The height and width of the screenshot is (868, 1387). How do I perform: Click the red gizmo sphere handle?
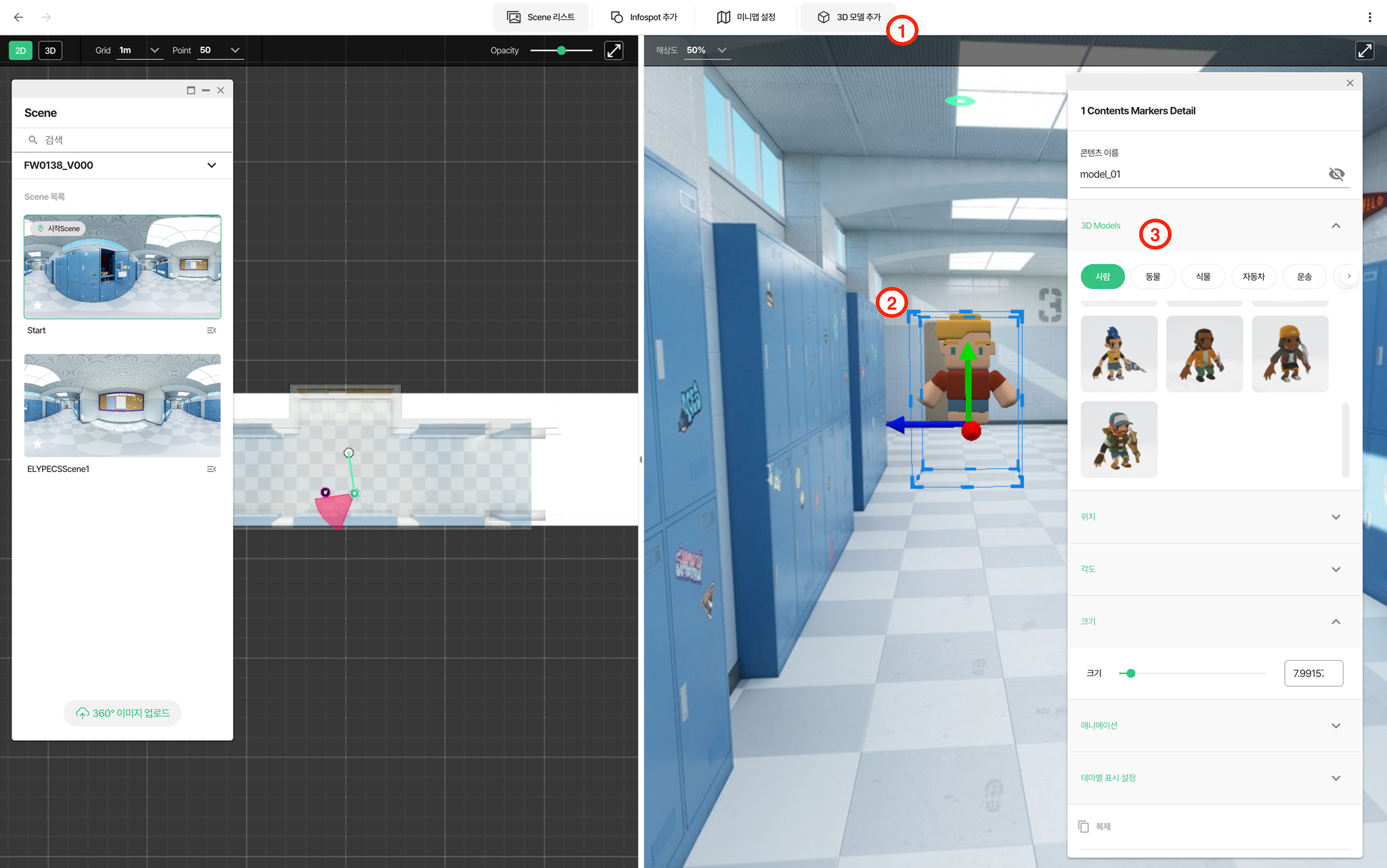point(971,430)
